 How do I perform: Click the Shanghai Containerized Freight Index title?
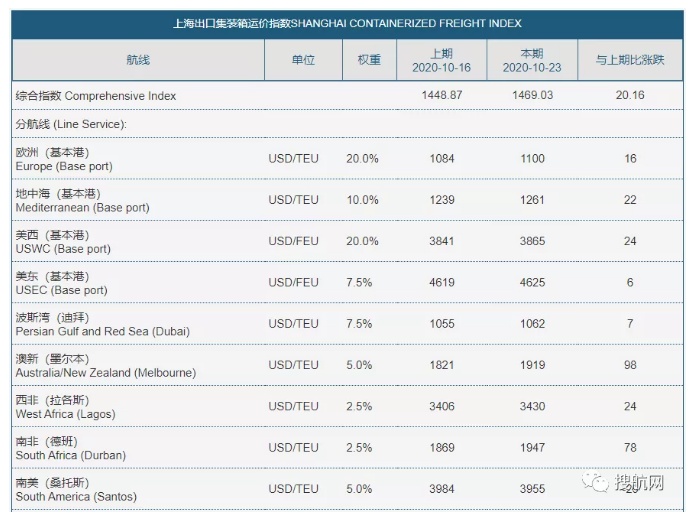(x=346, y=23)
